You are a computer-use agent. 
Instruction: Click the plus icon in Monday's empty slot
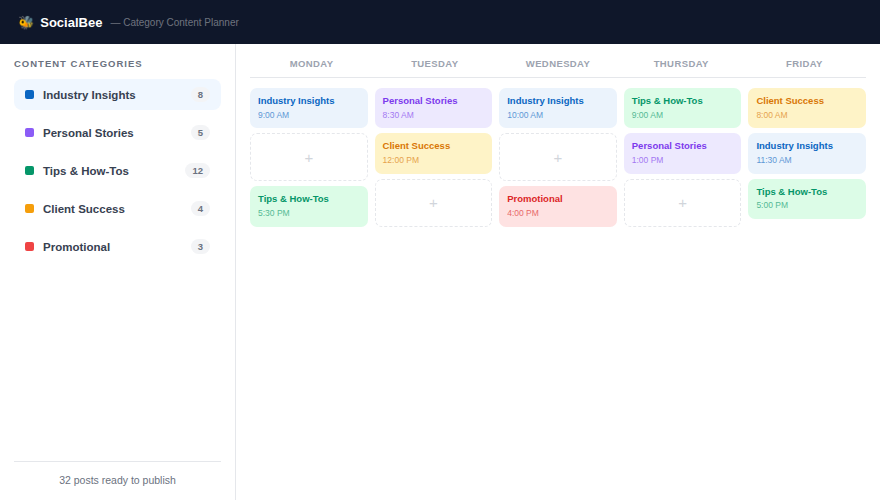[x=308, y=158]
